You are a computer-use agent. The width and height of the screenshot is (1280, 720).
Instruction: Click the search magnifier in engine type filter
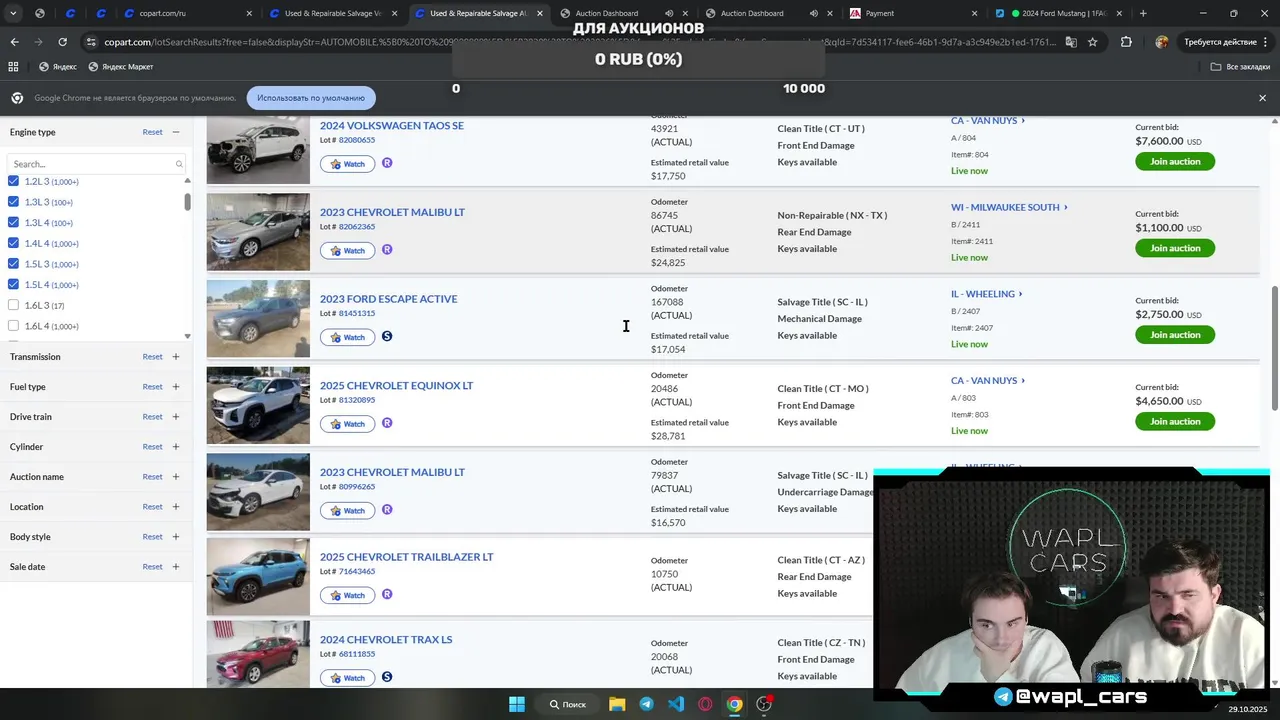pyautogui.click(x=179, y=164)
